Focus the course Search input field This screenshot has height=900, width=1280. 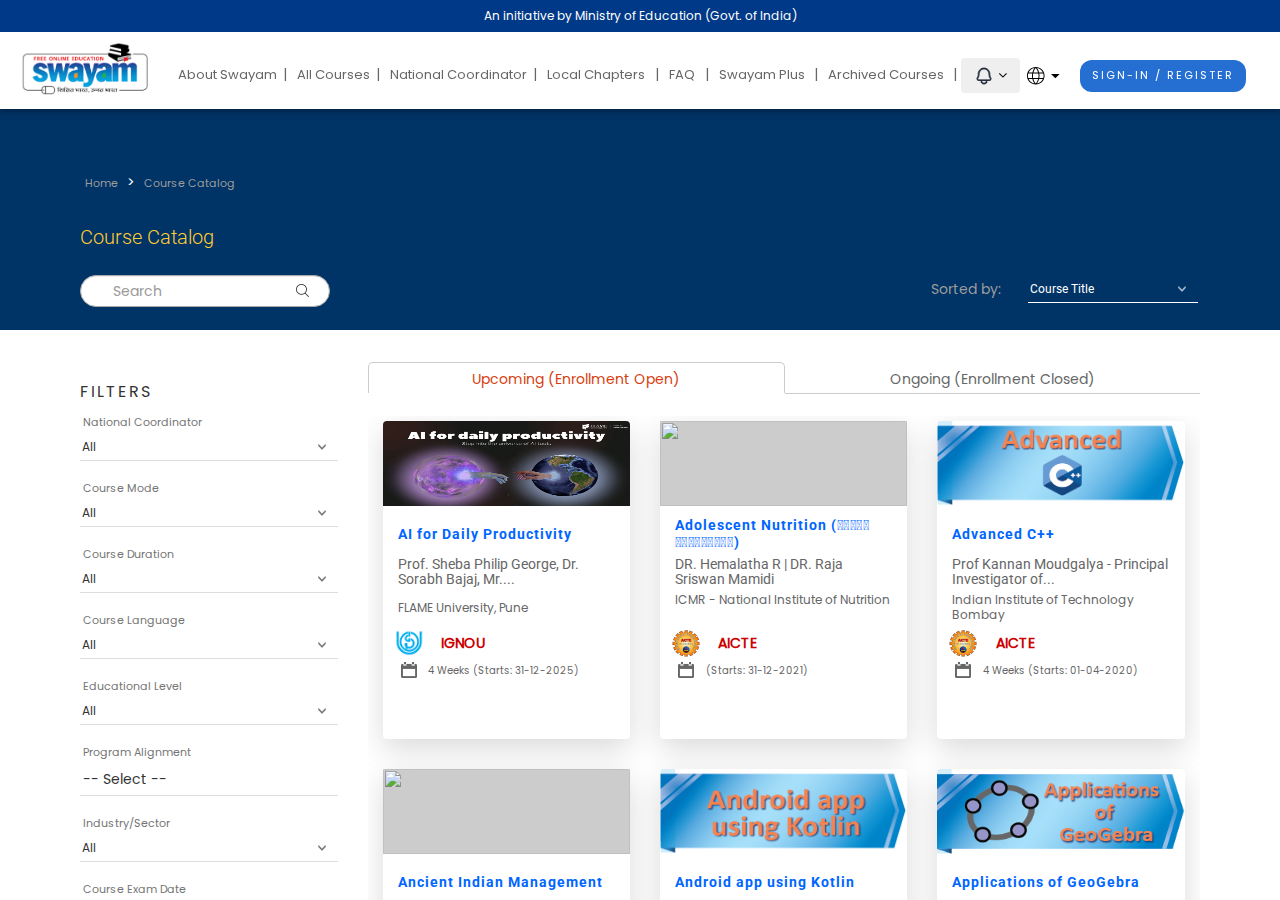205,291
